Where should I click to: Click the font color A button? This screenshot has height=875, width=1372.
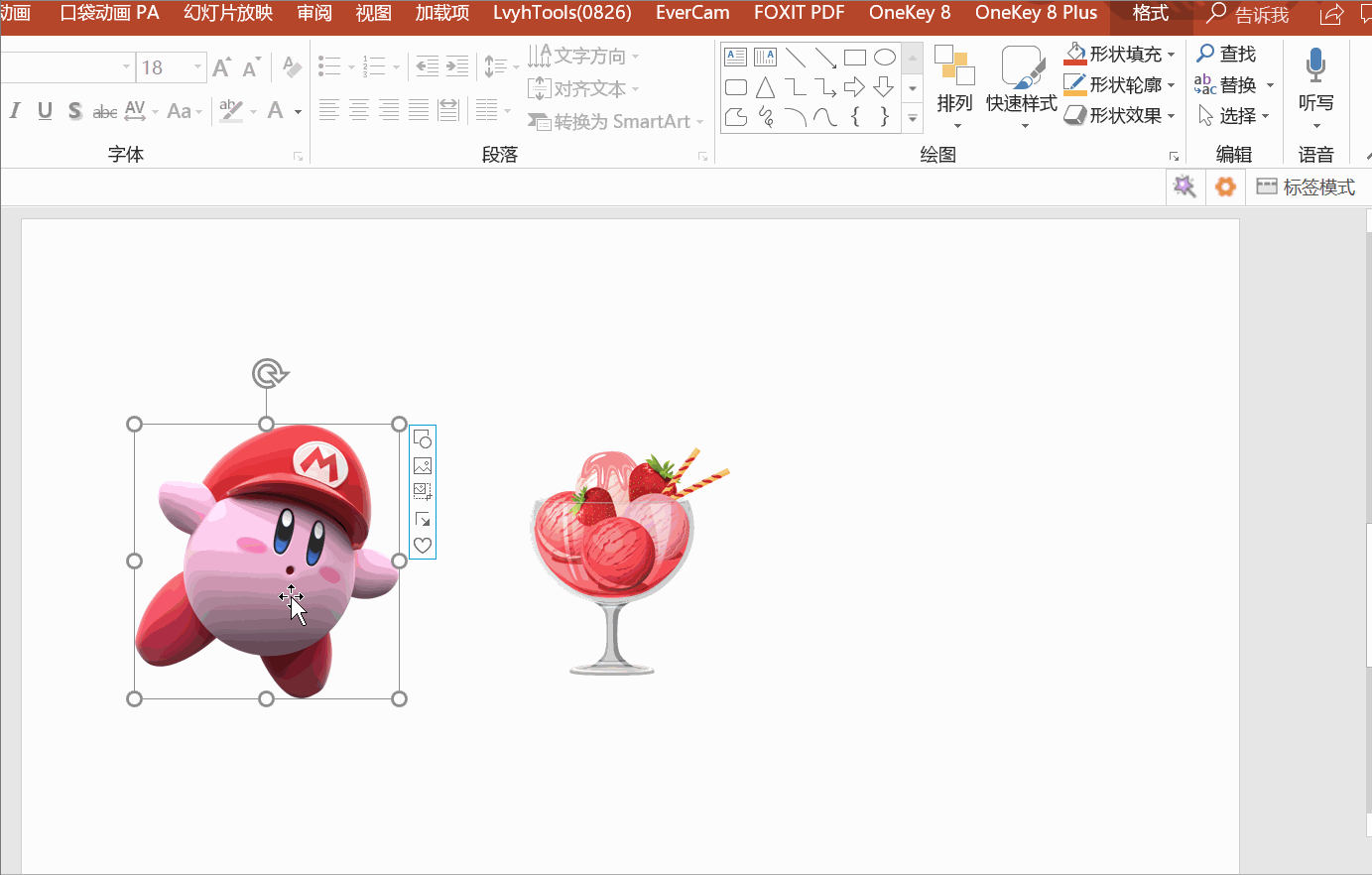point(276,111)
